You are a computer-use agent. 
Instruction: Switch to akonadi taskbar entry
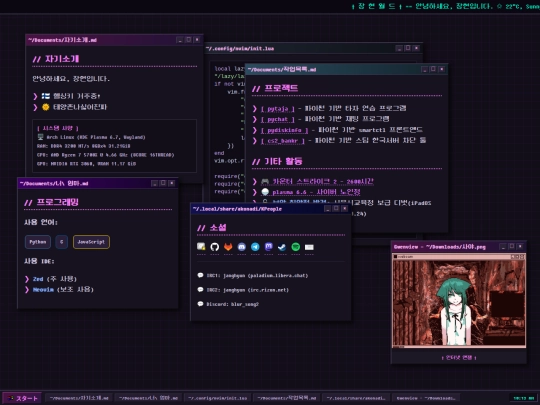pos(356,398)
